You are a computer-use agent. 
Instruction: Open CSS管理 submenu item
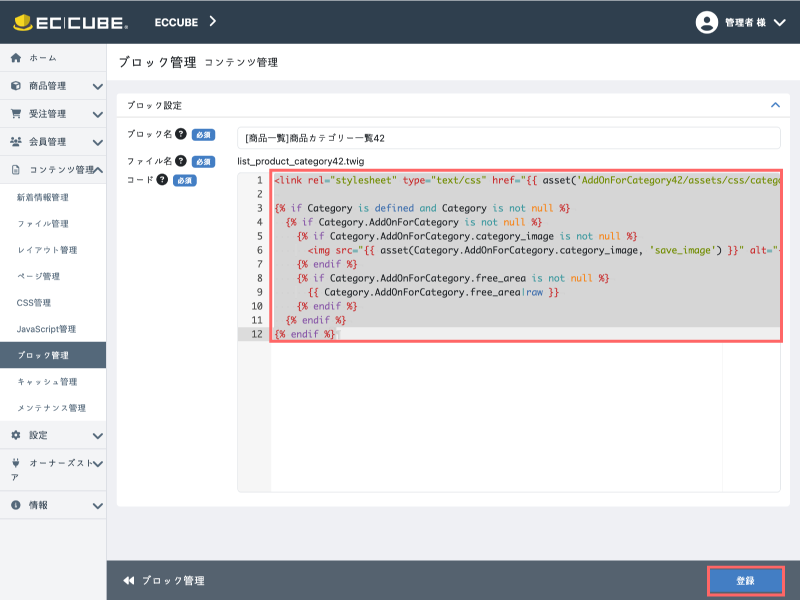coord(34,303)
